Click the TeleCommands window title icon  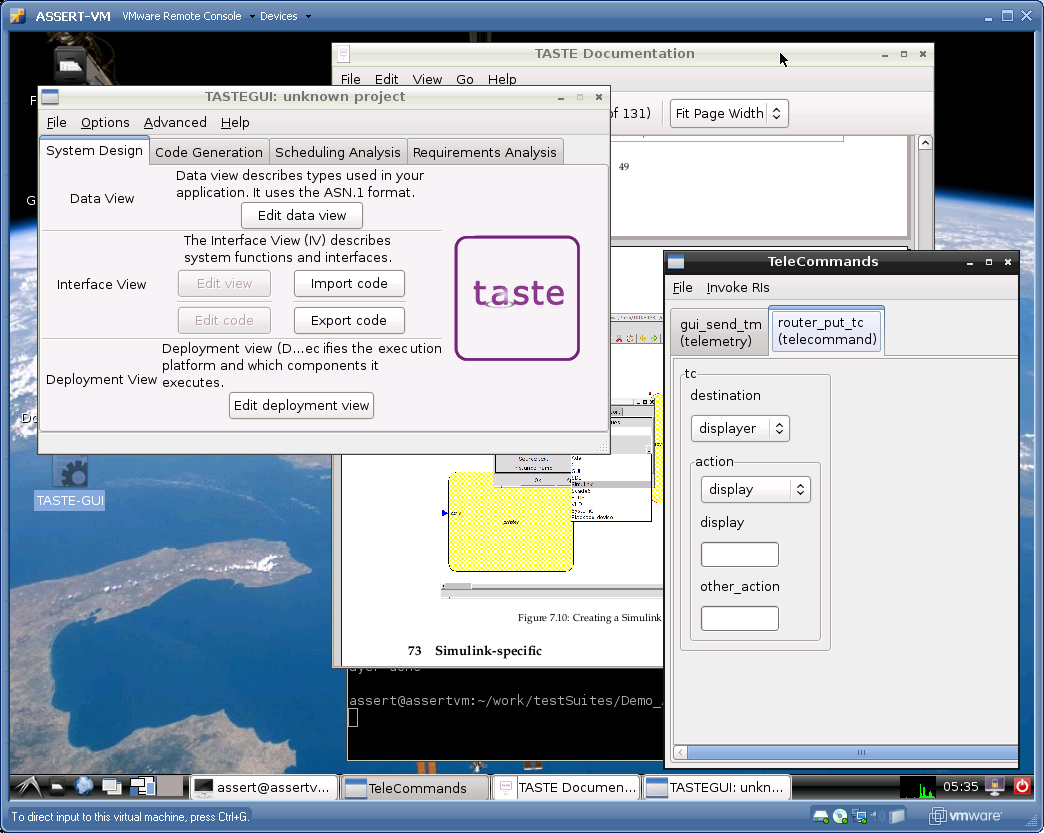(x=676, y=262)
